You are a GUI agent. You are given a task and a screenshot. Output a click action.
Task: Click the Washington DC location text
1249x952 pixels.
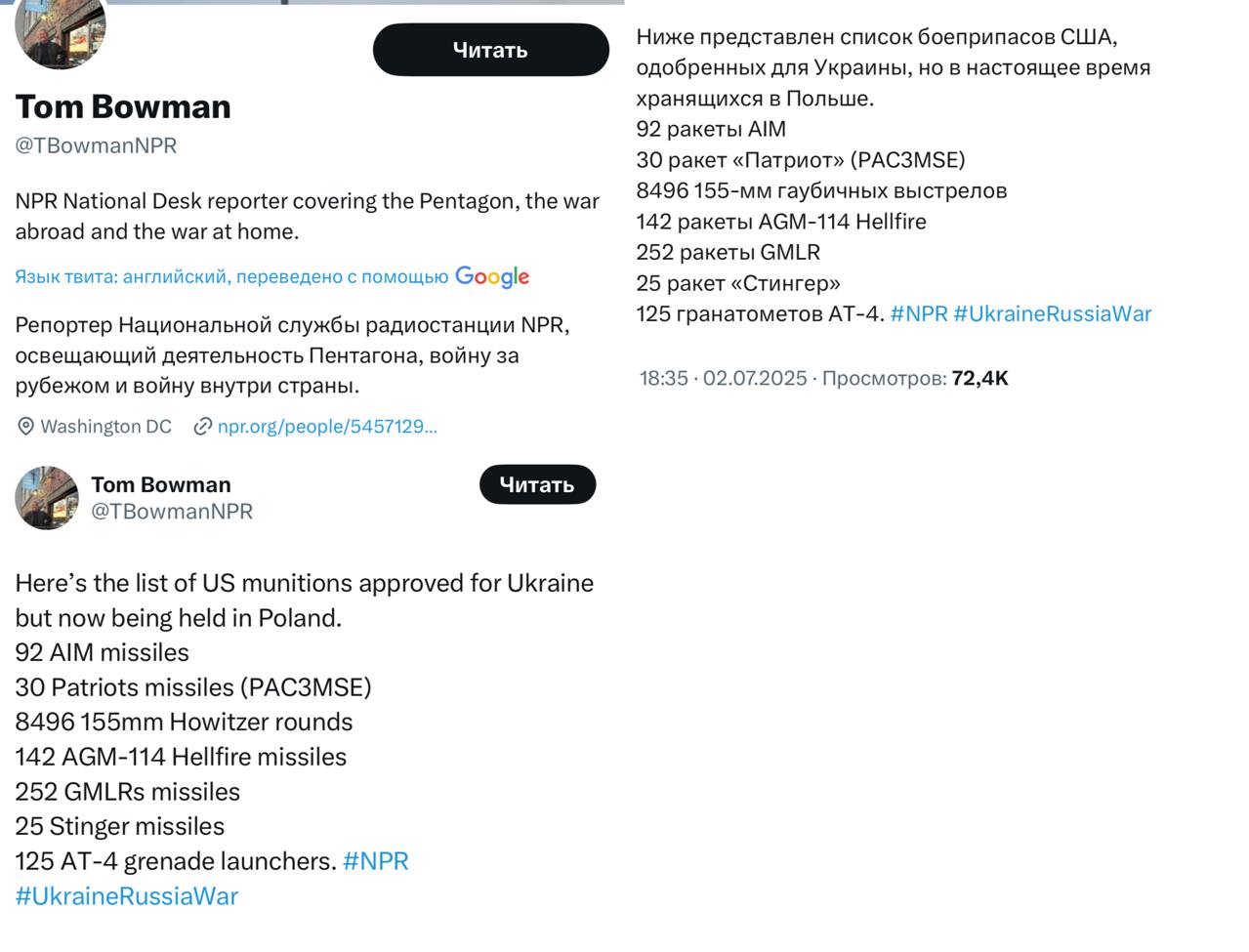coord(105,427)
